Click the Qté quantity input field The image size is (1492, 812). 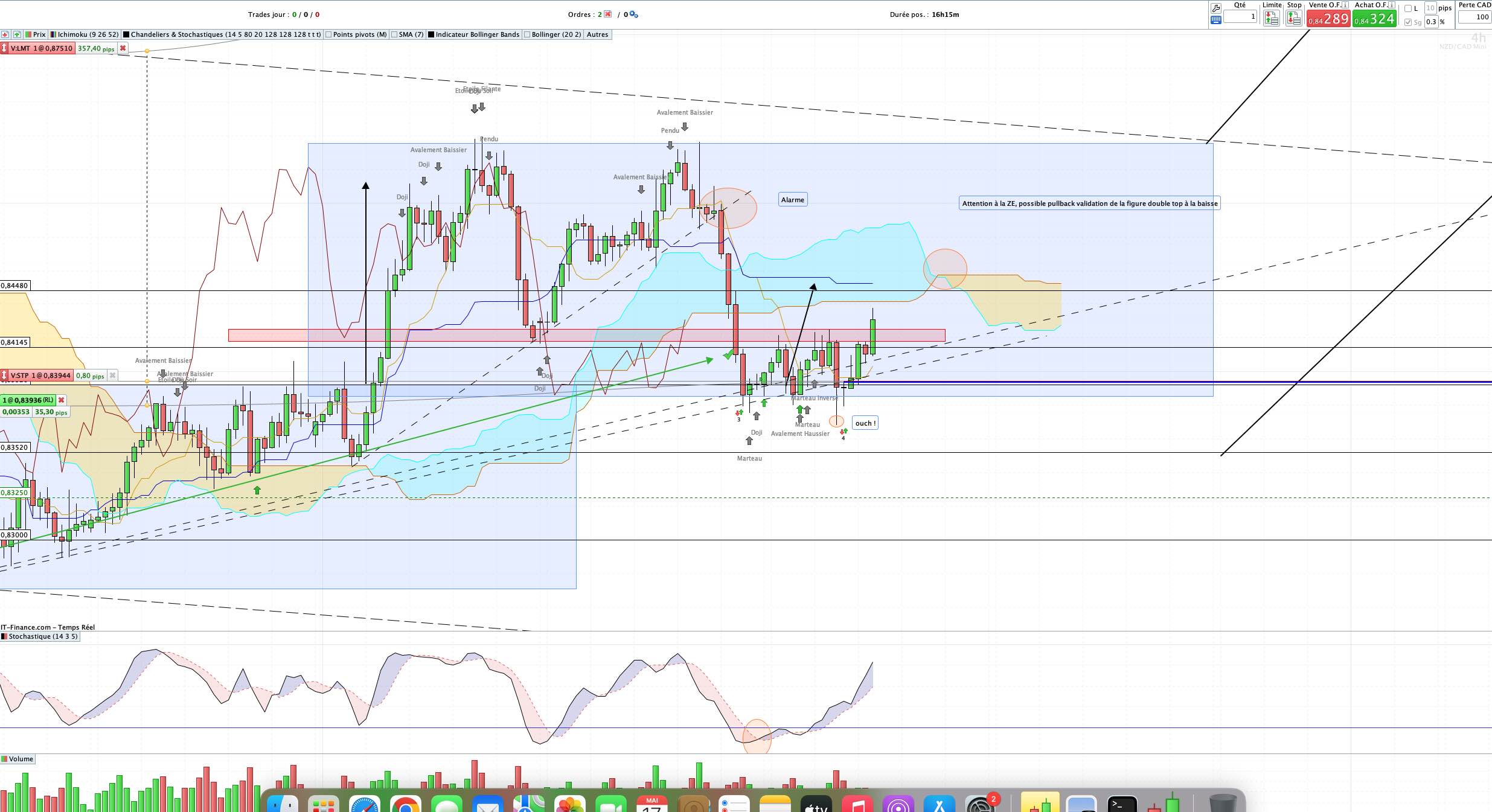(1240, 17)
